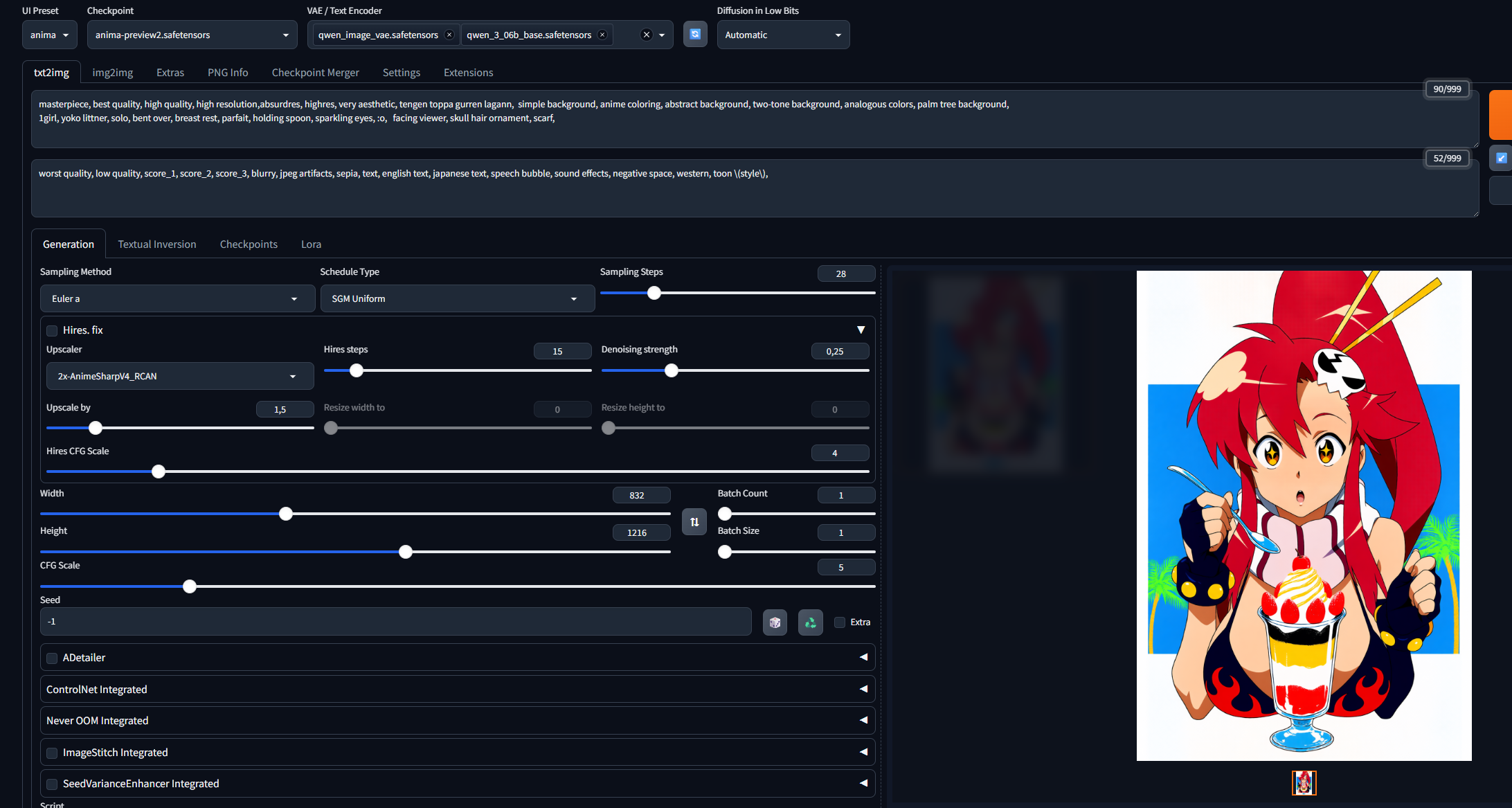Click the orange Generate button
The width and height of the screenshot is (1512, 808).
click(x=1500, y=114)
